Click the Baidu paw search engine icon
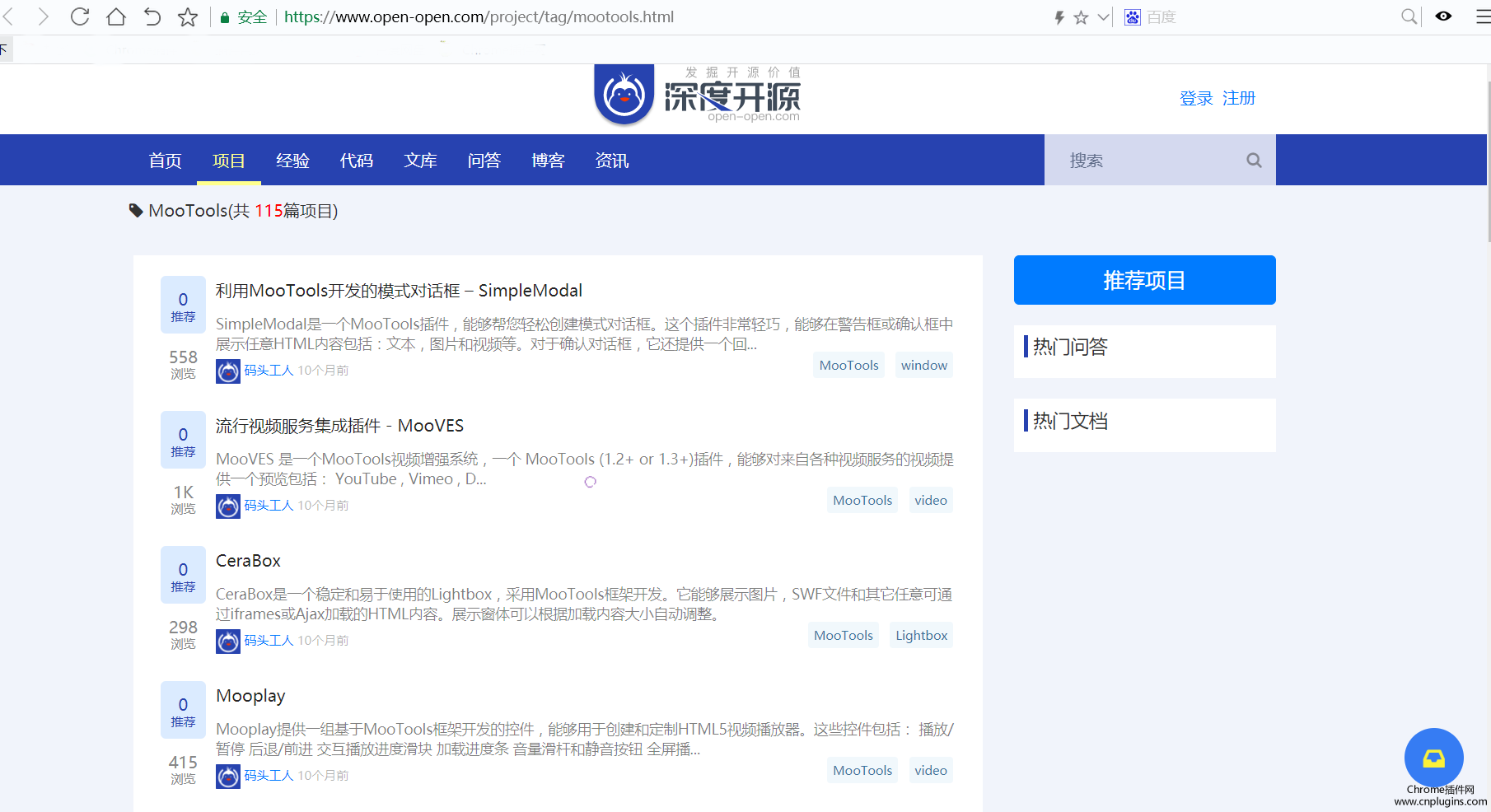The width and height of the screenshot is (1491, 812). 1133,17
